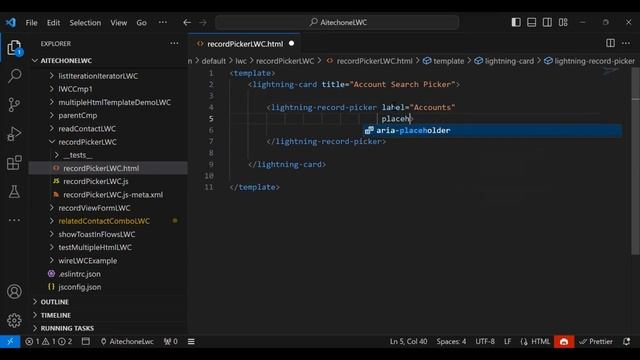Image resolution: width=640 pixels, height=360 pixels.
Task: Click the Prettier status item
Action: pos(596,342)
